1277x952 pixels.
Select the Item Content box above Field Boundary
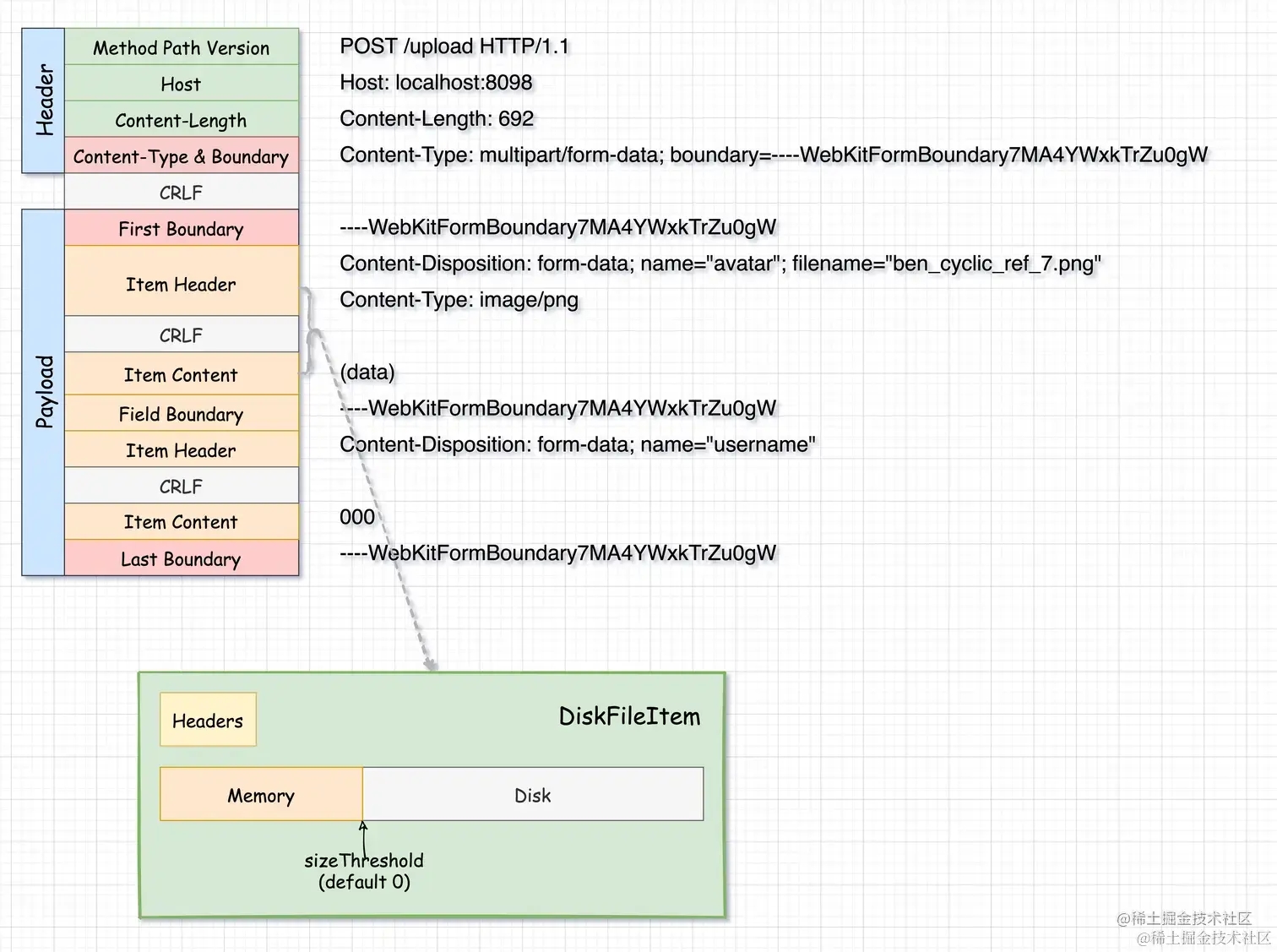tap(181, 374)
